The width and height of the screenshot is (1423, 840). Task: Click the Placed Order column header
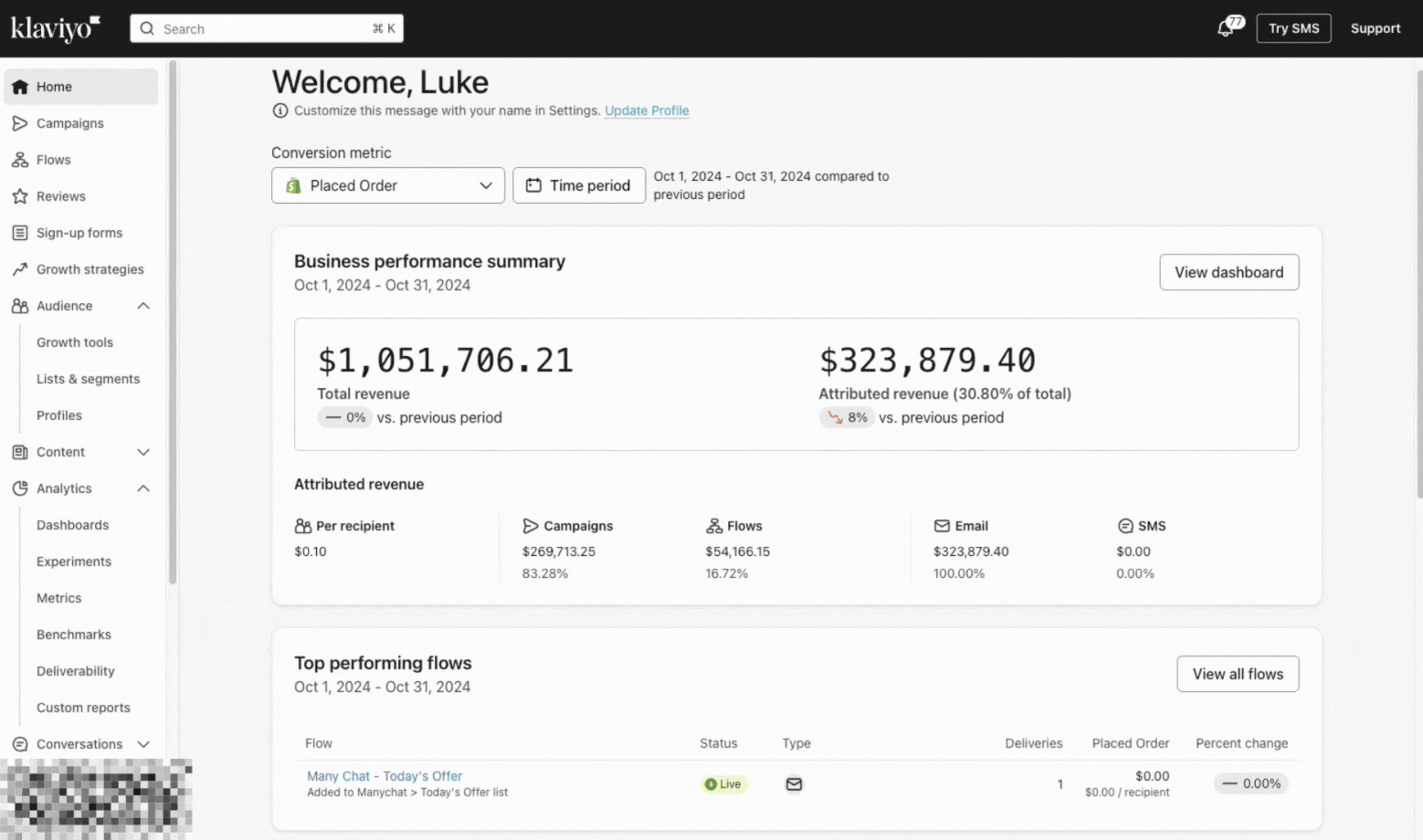pyautogui.click(x=1130, y=743)
